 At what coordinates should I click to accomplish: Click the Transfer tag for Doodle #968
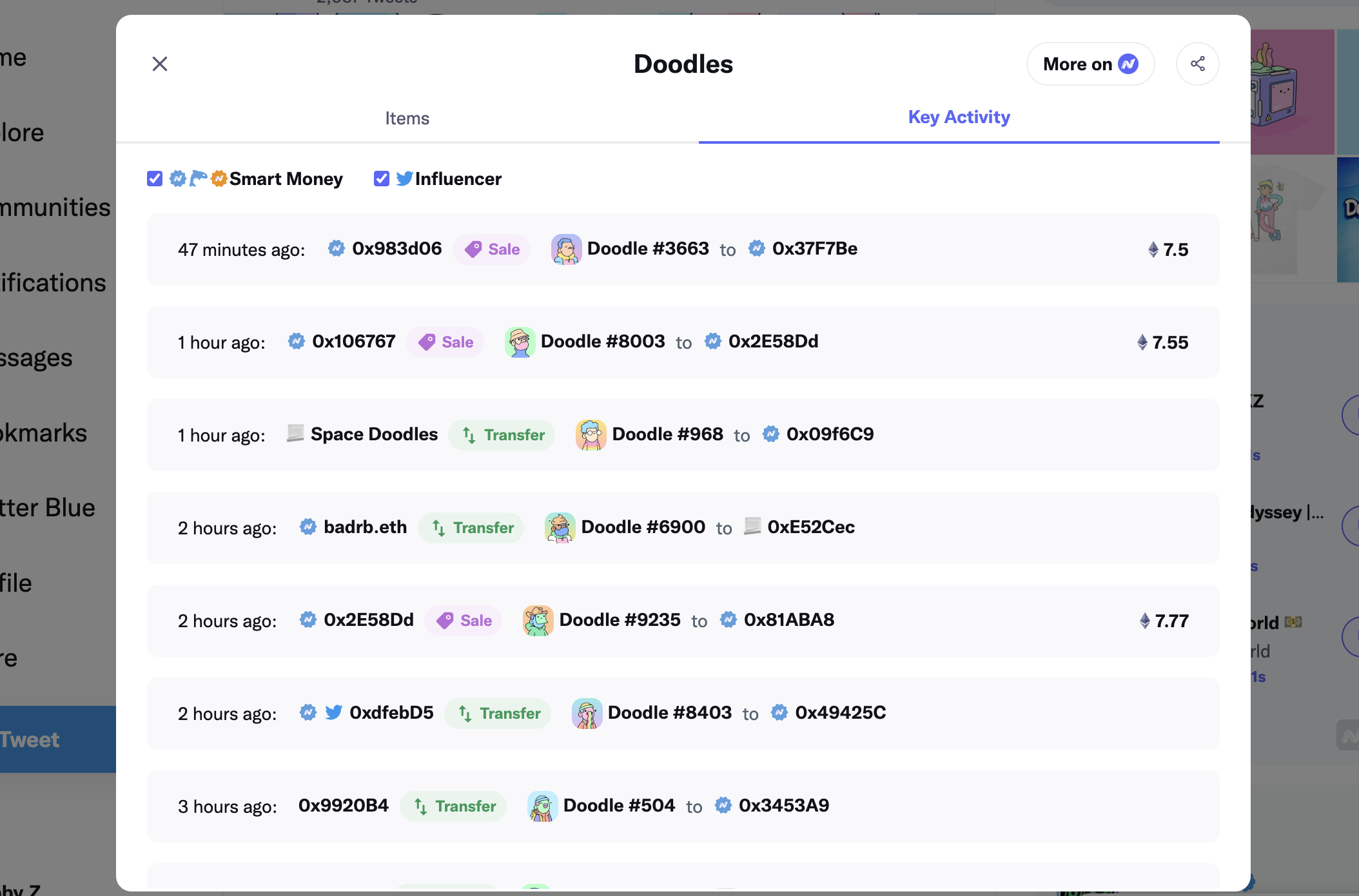(x=502, y=435)
